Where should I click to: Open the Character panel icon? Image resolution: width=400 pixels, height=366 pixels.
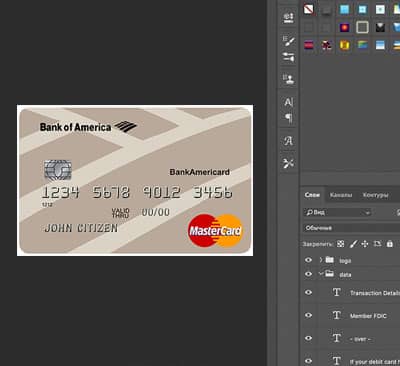(289, 102)
